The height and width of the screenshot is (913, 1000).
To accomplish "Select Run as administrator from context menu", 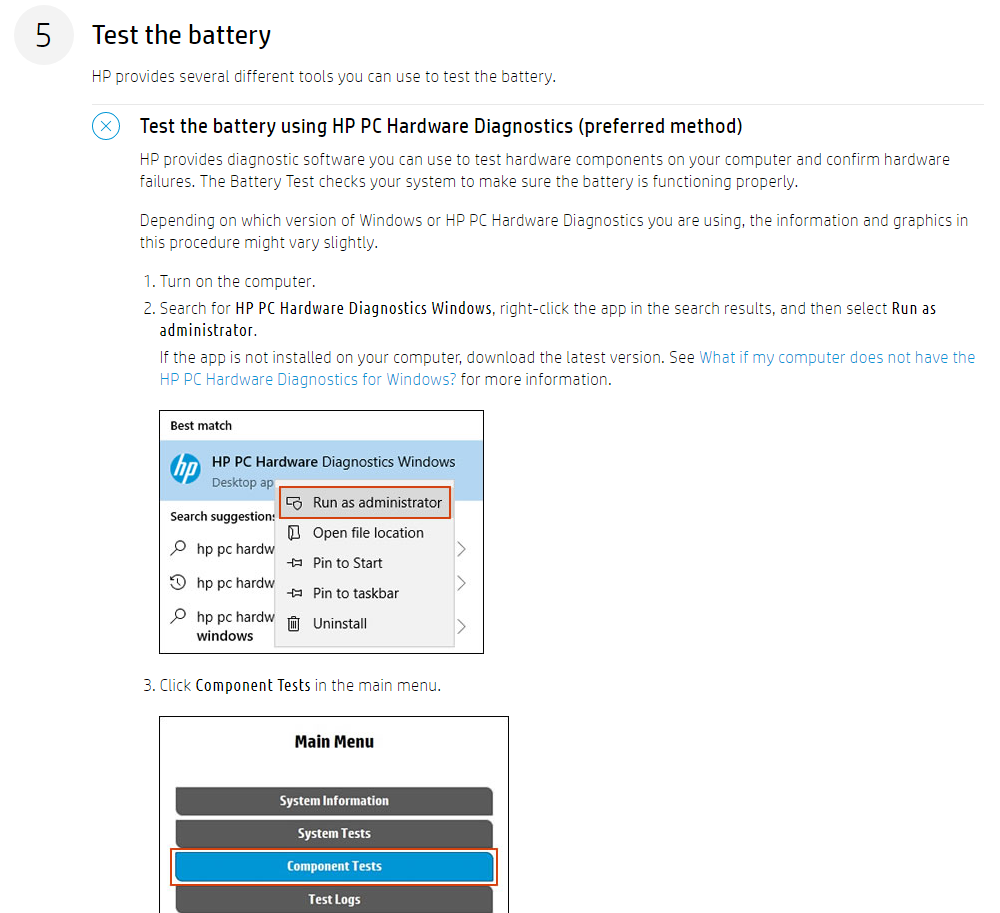I will point(378,503).
